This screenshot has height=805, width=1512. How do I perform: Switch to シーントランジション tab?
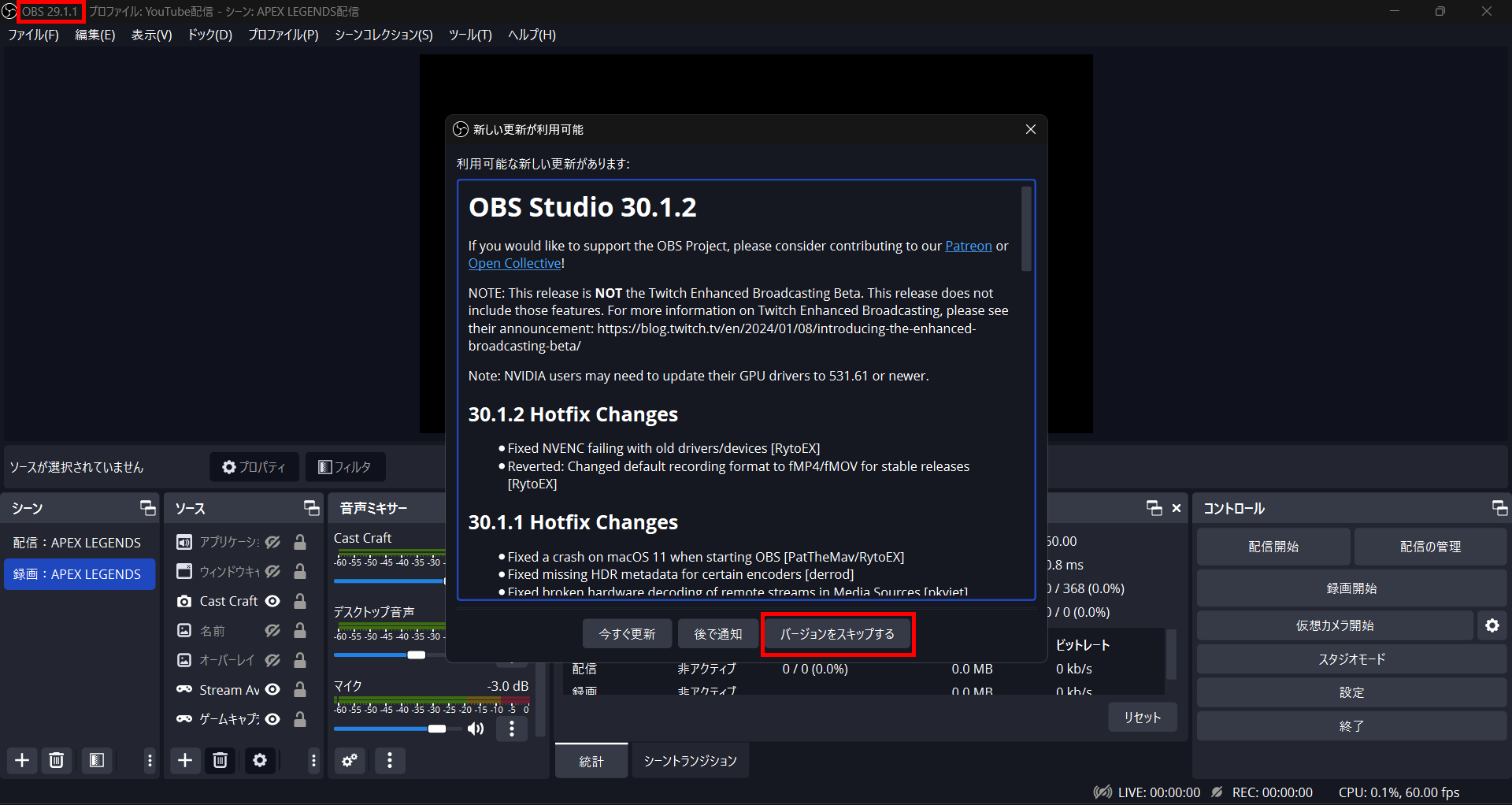coord(691,761)
